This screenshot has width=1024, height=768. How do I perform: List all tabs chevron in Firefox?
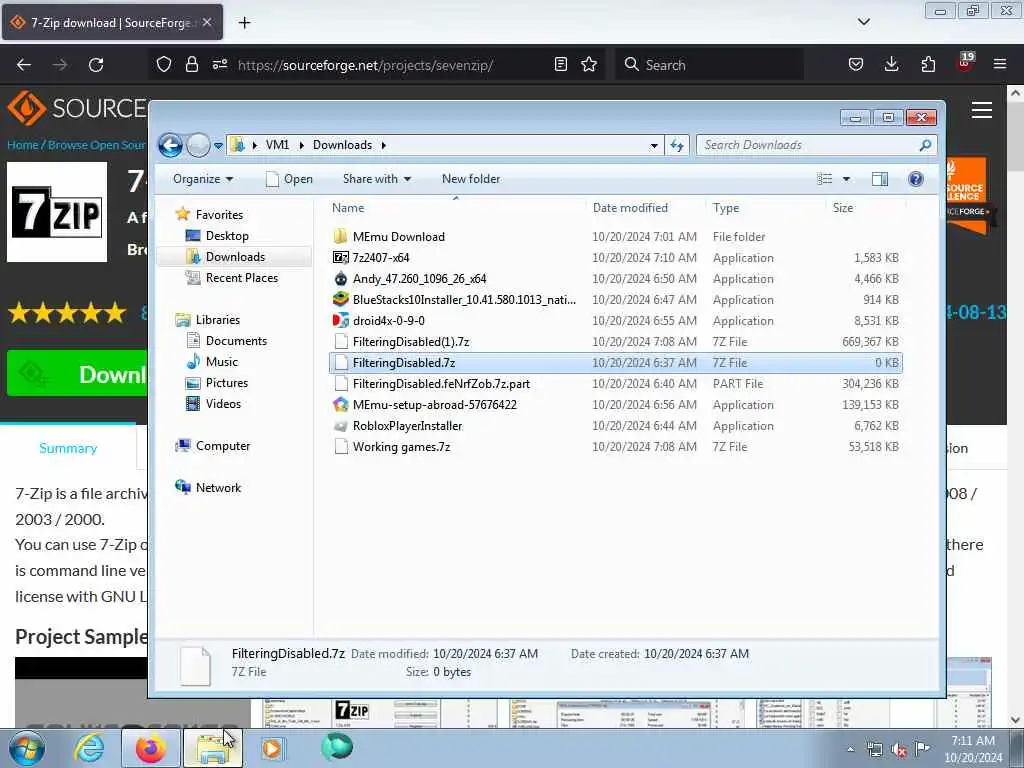[863, 22]
